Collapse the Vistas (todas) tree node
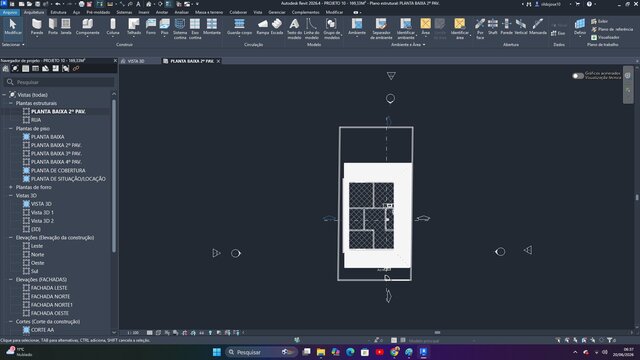 4,95
